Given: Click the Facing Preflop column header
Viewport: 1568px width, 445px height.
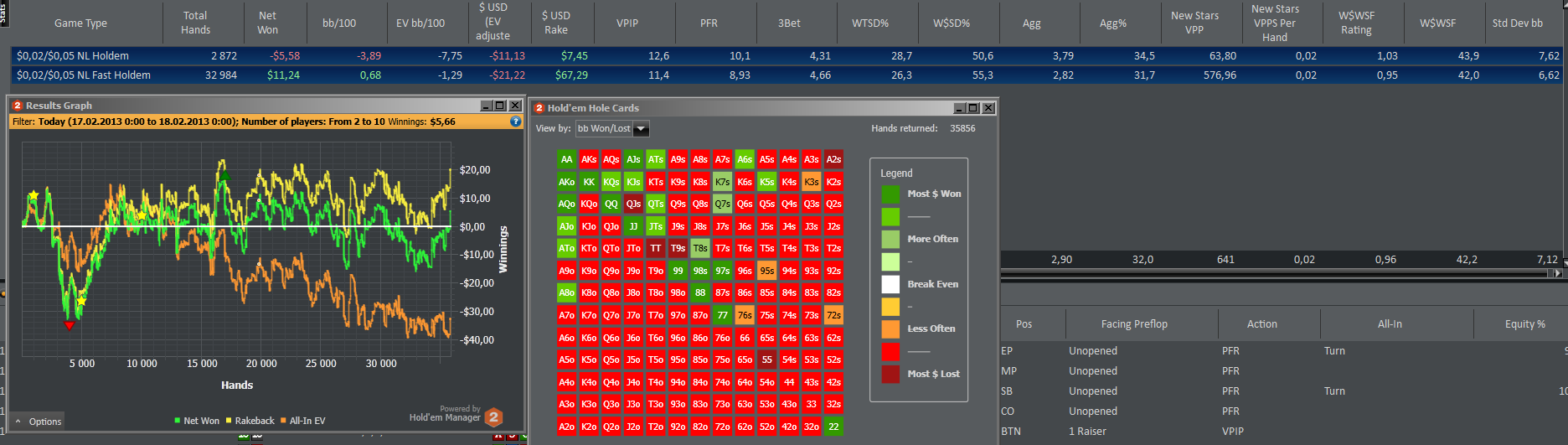Looking at the screenshot, I should 1133,324.
